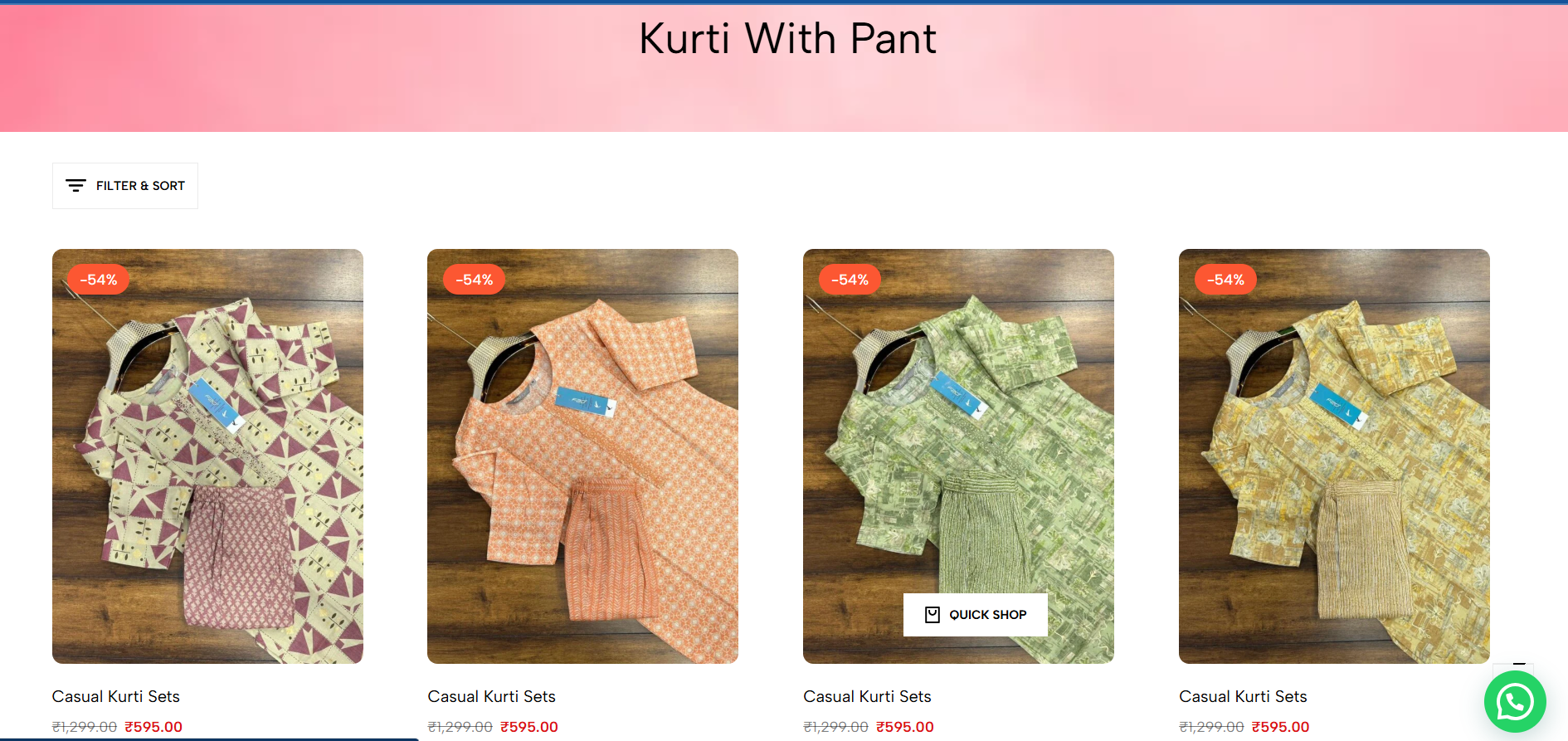The width and height of the screenshot is (1568, 741).
Task: Click the ₹595.00 sale price below maroon kurti
Action: pos(153,727)
